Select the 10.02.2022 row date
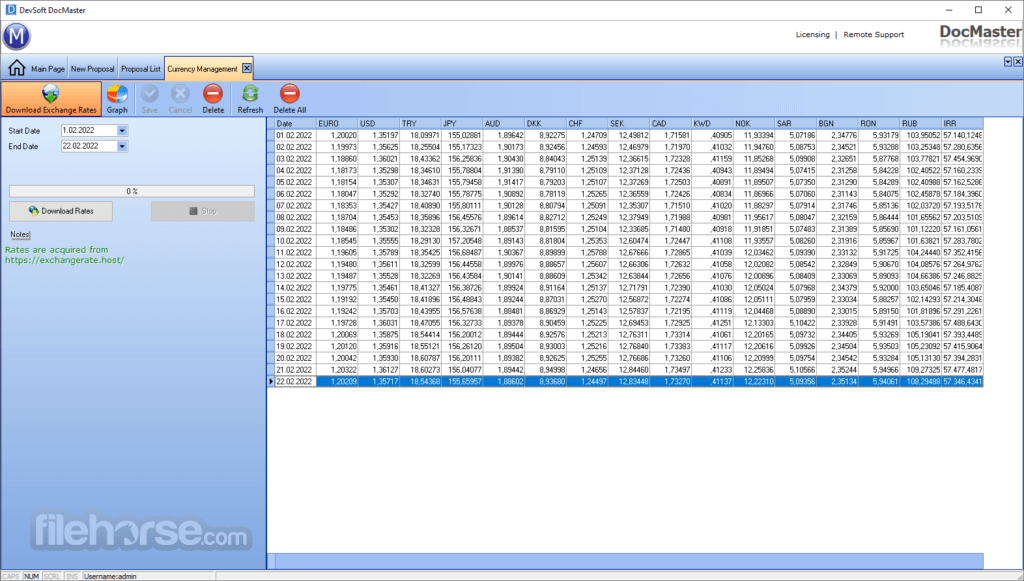Screen dimensions: 1024x581 (295, 241)
